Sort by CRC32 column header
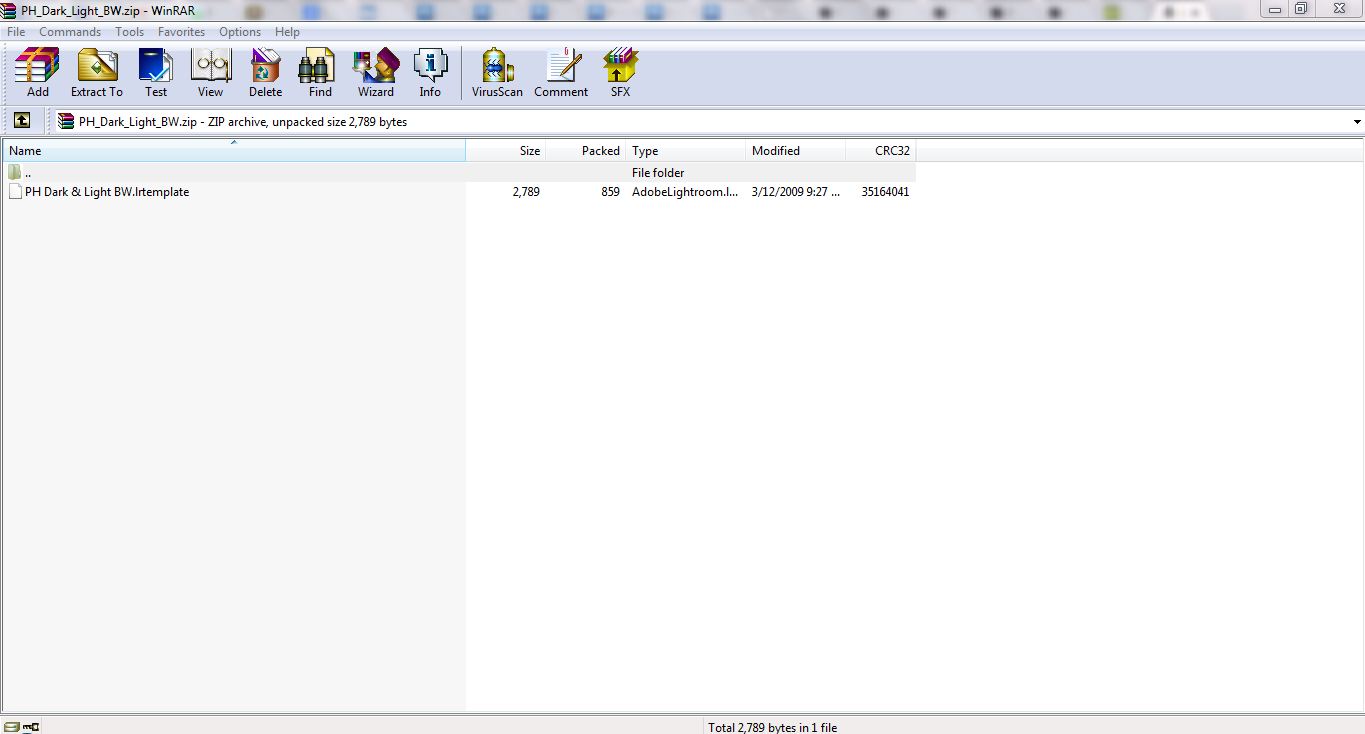The width and height of the screenshot is (1365, 734). coord(881,150)
